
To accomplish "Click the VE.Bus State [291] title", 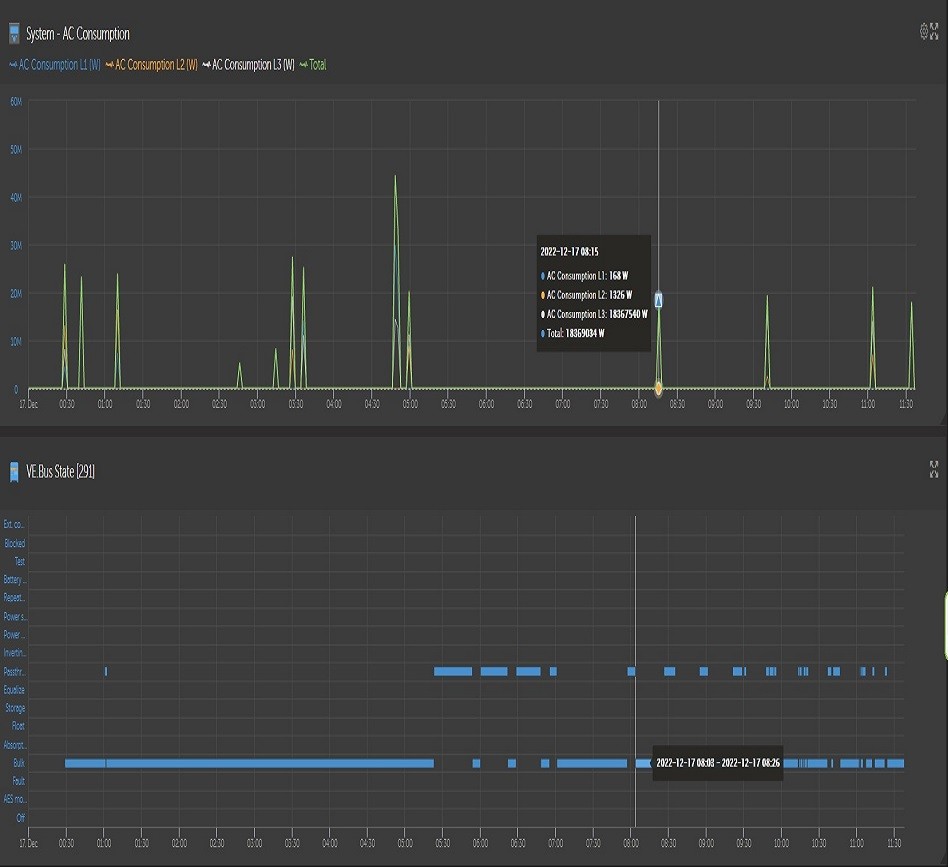I will click(60, 471).
